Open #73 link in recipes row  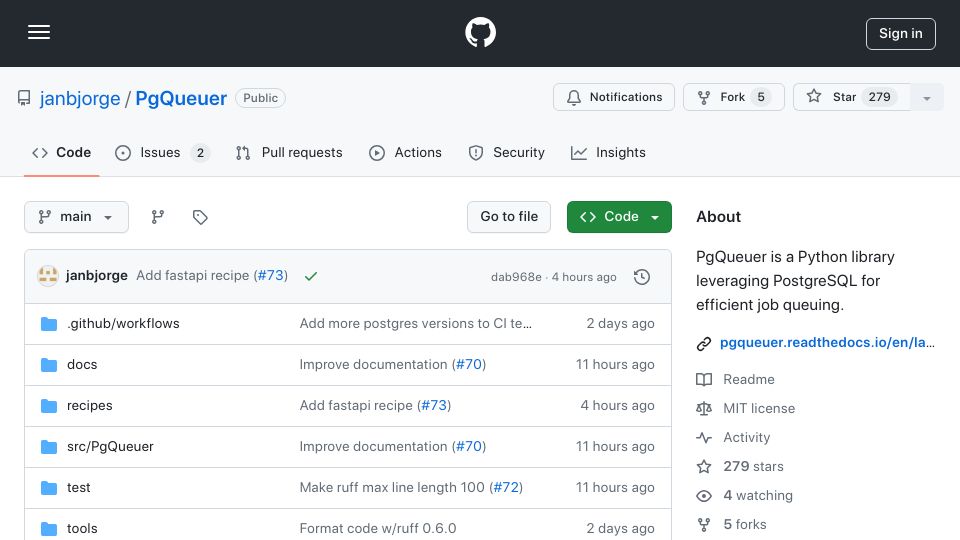434,405
